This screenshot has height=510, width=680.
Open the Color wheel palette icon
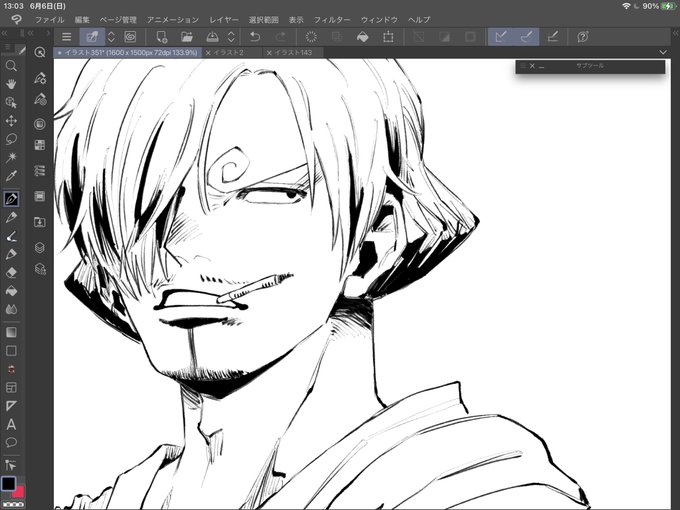[x=40, y=124]
